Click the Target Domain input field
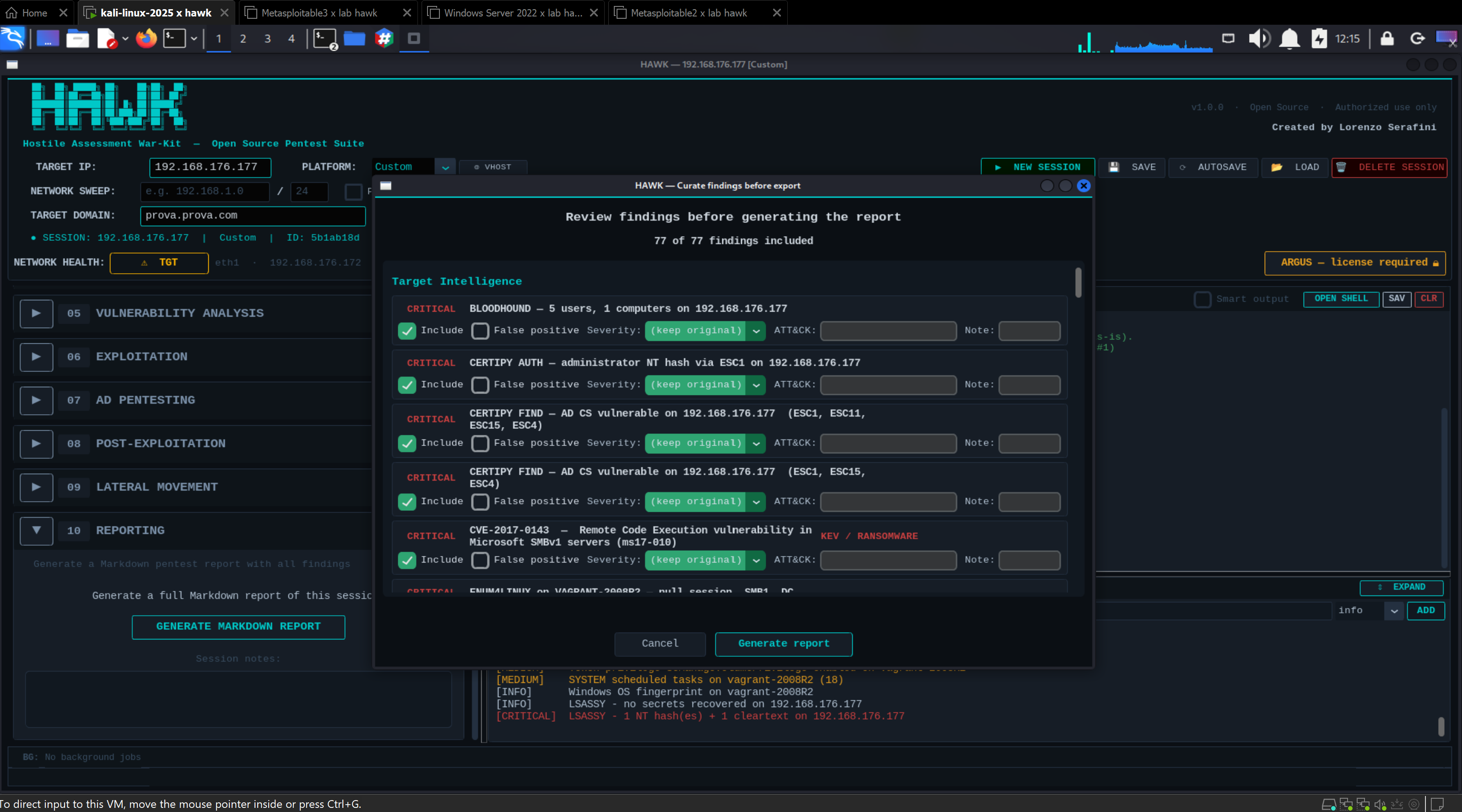Viewport: 1462px width, 812px height. 253,216
